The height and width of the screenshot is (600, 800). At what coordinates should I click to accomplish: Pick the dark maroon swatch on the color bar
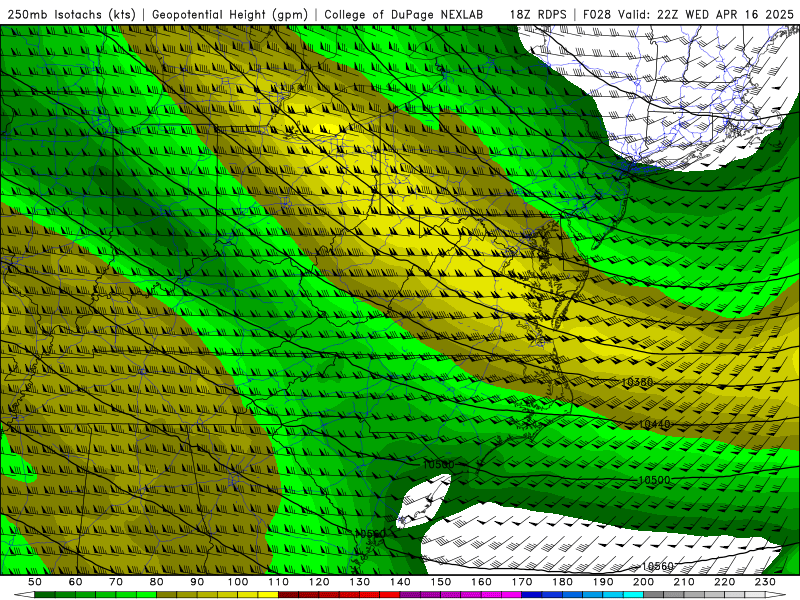point(288,595)
